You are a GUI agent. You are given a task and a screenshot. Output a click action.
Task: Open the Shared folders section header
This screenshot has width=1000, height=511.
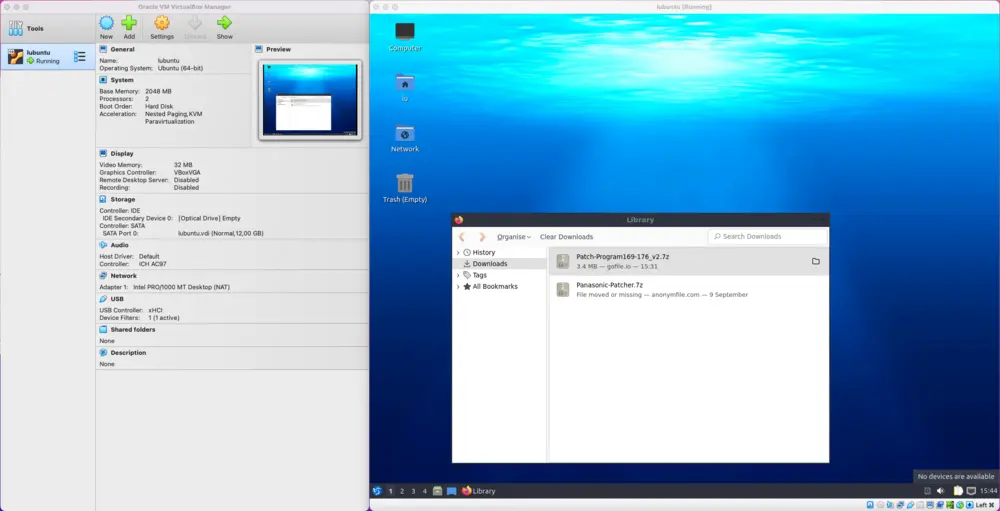click(133, 329)
